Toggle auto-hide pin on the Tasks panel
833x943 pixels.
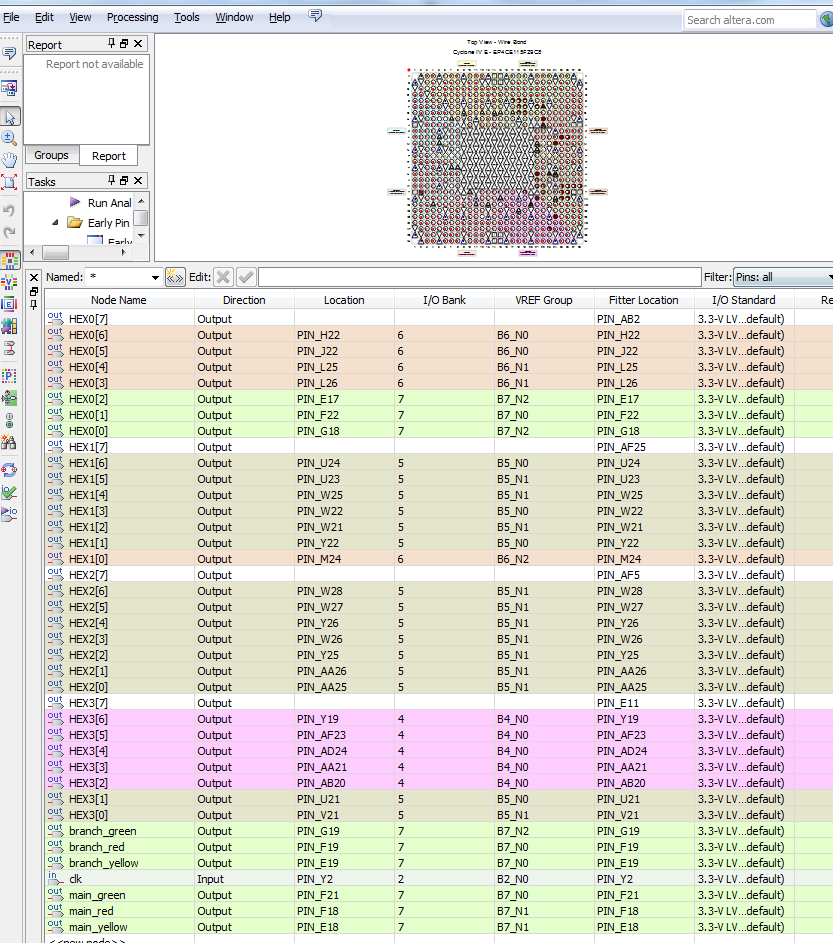(111, 181)
